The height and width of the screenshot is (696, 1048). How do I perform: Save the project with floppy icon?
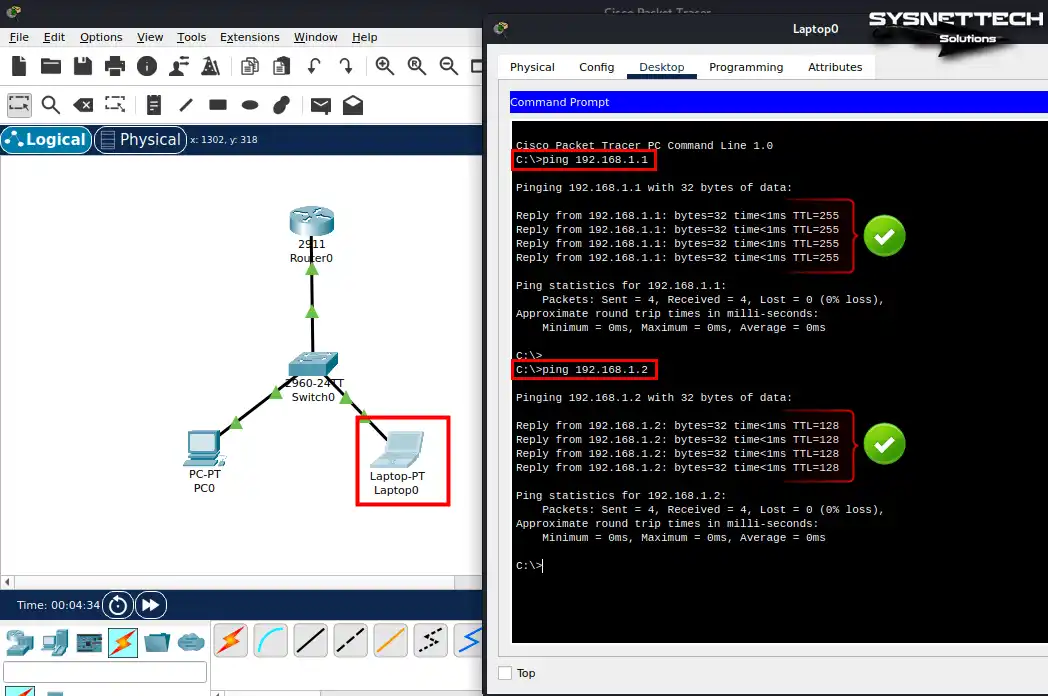point(83,66)
